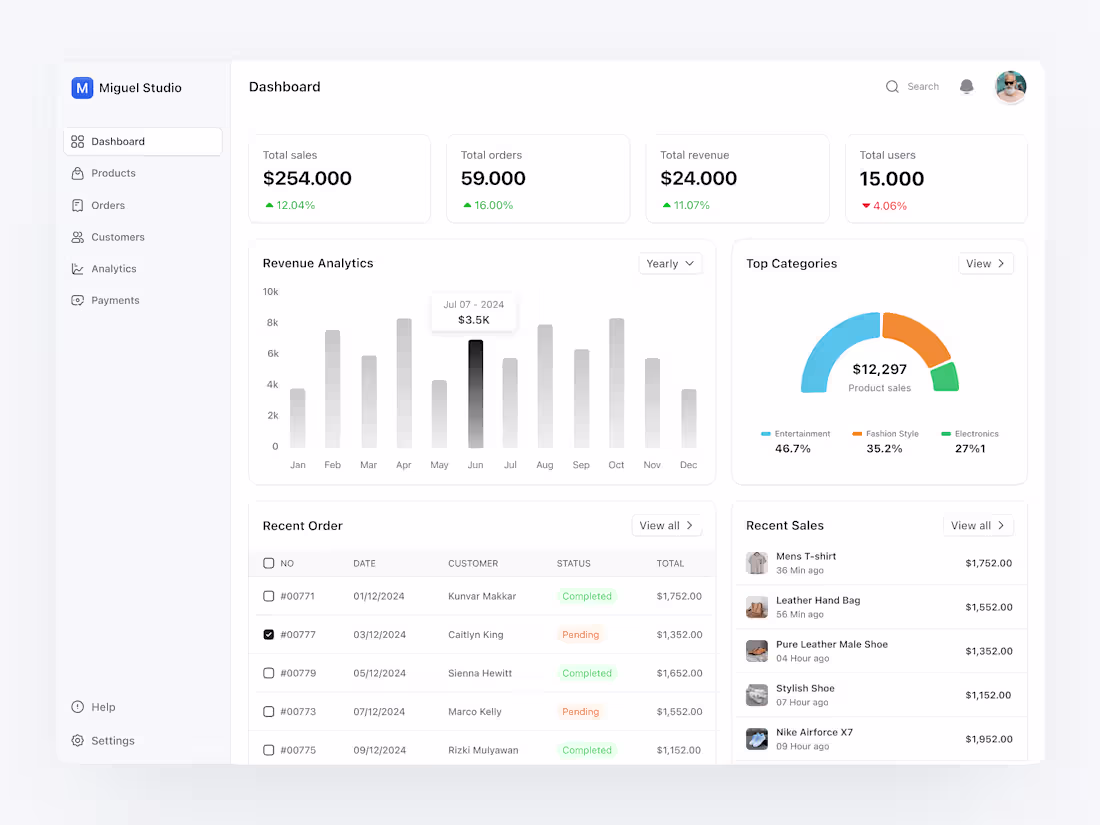Select the Payments icon
The width and height of the screenshot is (1100, 825).
pos(78,300)
